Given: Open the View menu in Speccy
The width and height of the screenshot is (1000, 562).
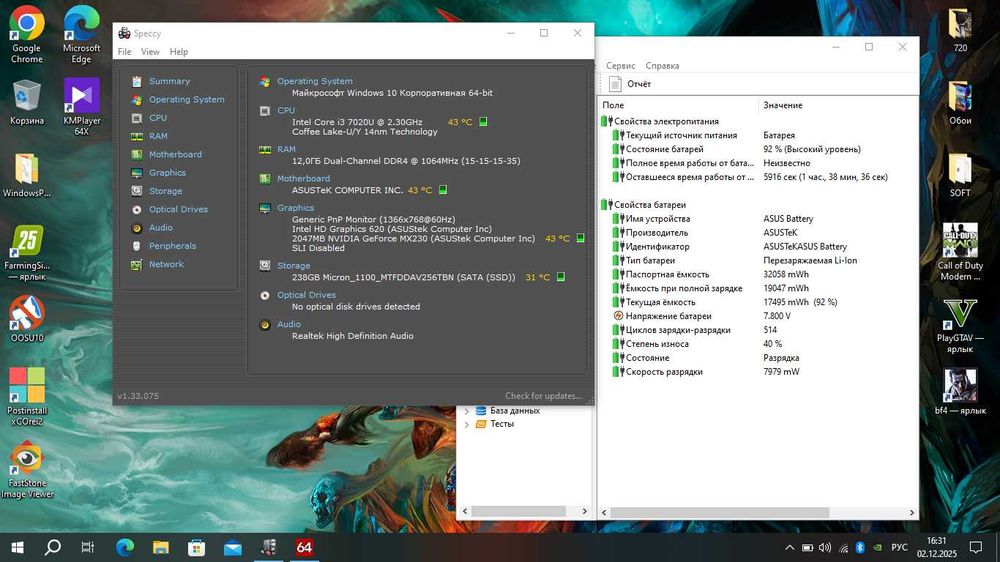Looking at the screenshot, I should pyautogui.click(x=150, y=52).
